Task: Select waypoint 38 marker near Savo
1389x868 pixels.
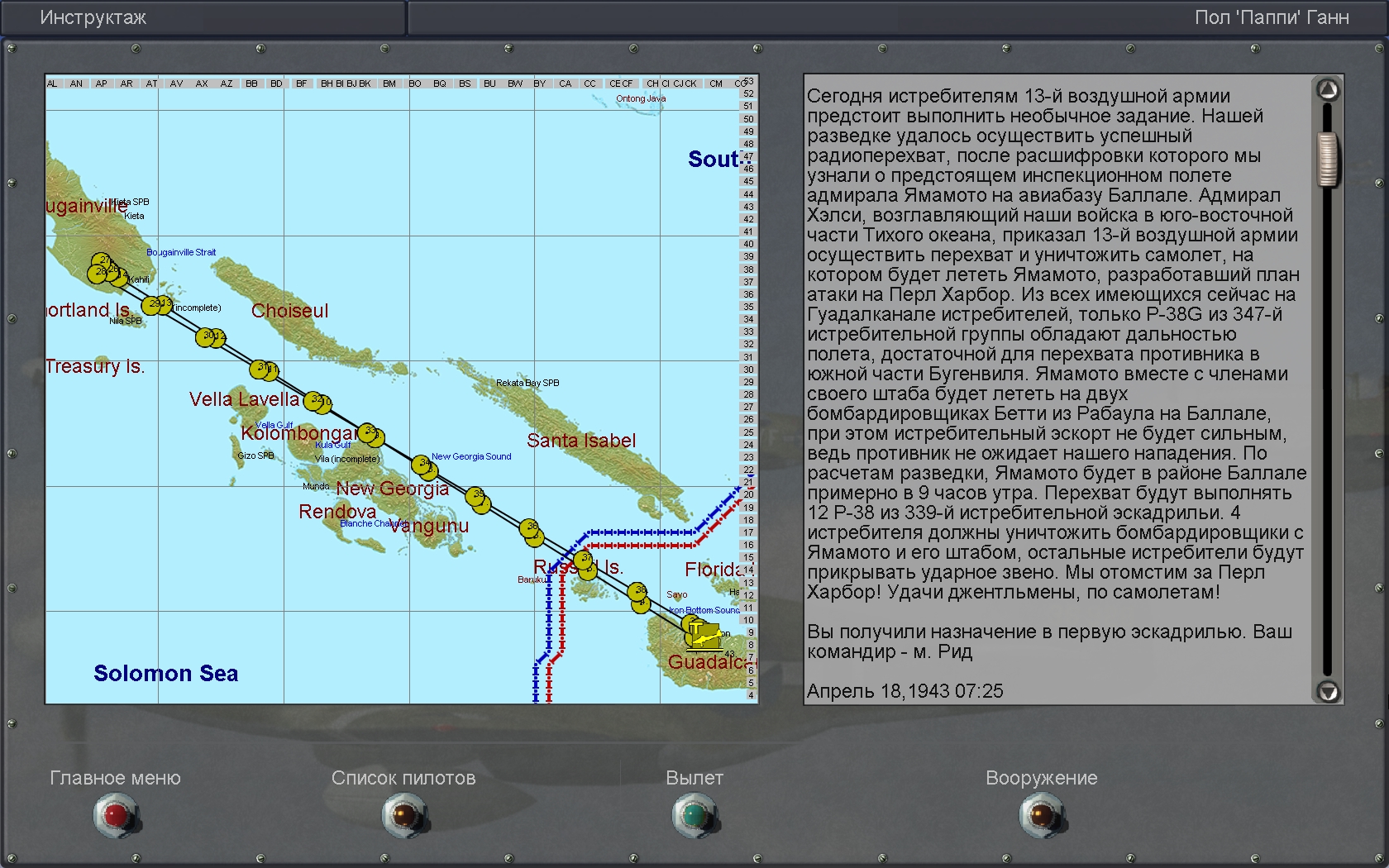Action: (637, 592)
